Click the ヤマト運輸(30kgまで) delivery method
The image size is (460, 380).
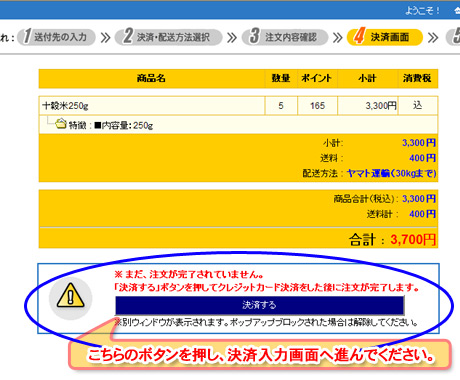pos(392,173)
